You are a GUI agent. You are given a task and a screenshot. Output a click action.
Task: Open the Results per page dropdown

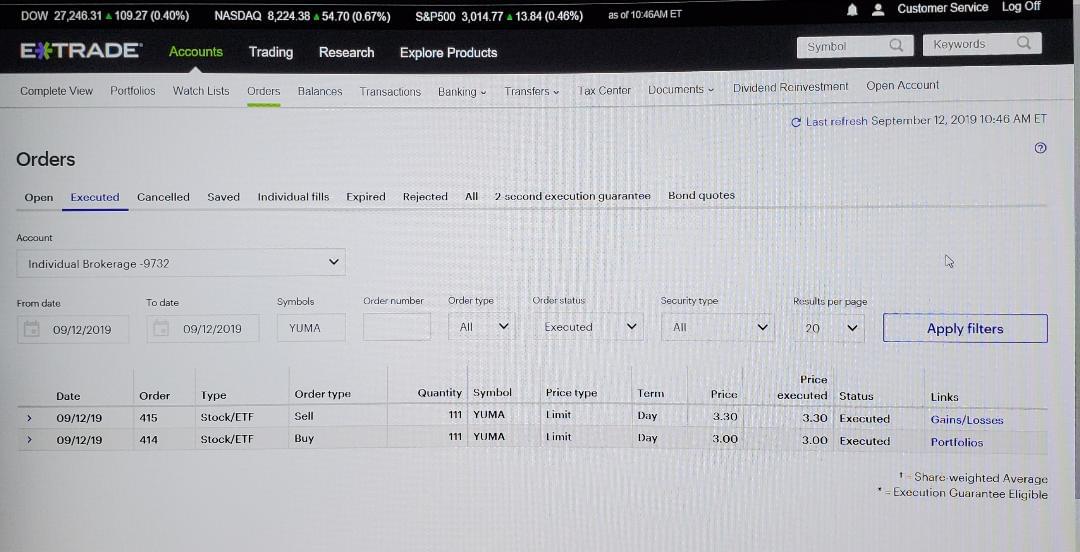829,328
